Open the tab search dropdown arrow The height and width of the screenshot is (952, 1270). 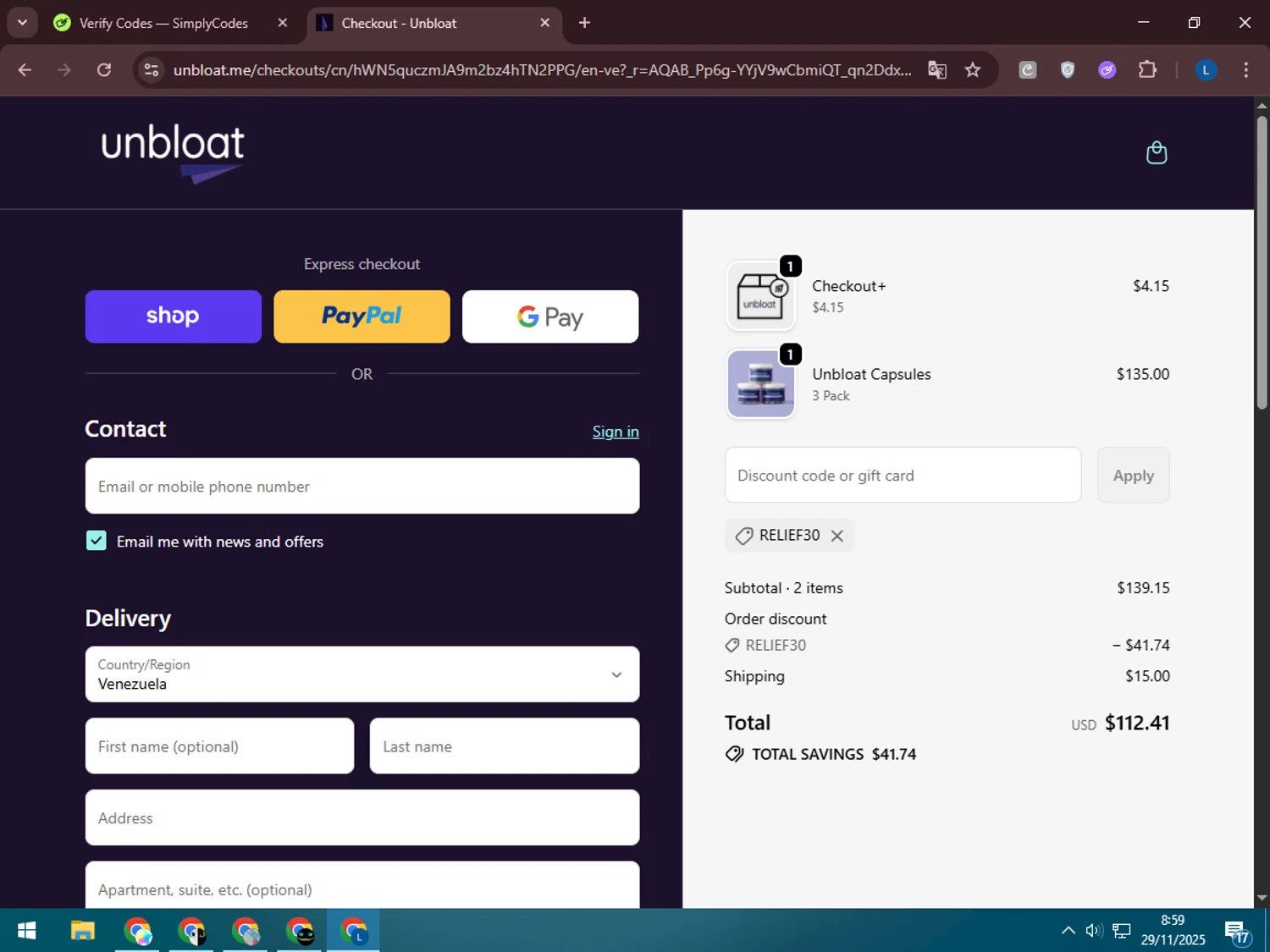click(22, 23)
